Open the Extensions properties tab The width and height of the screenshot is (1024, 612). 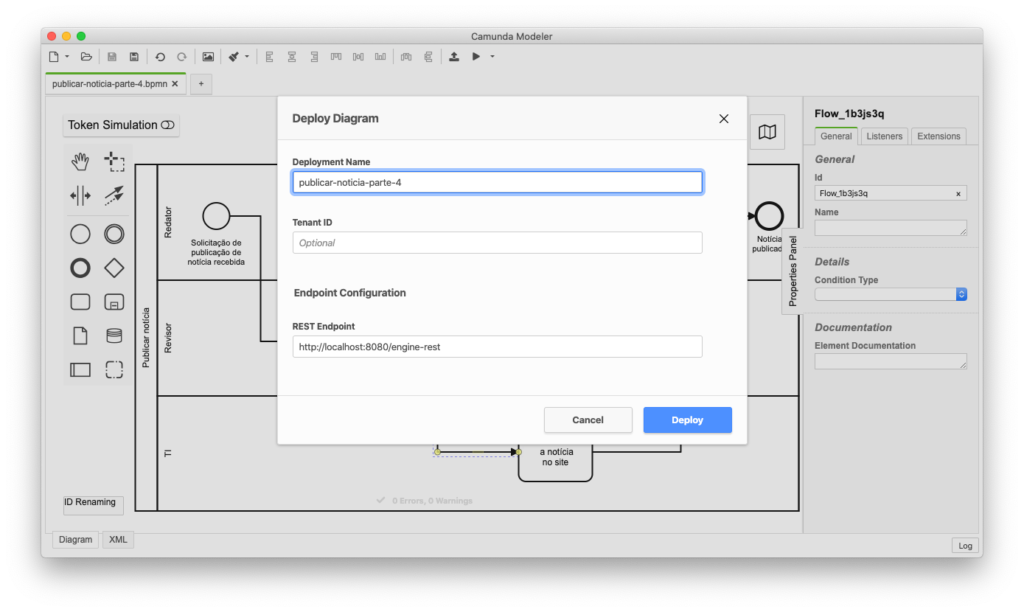click(938, 136)
